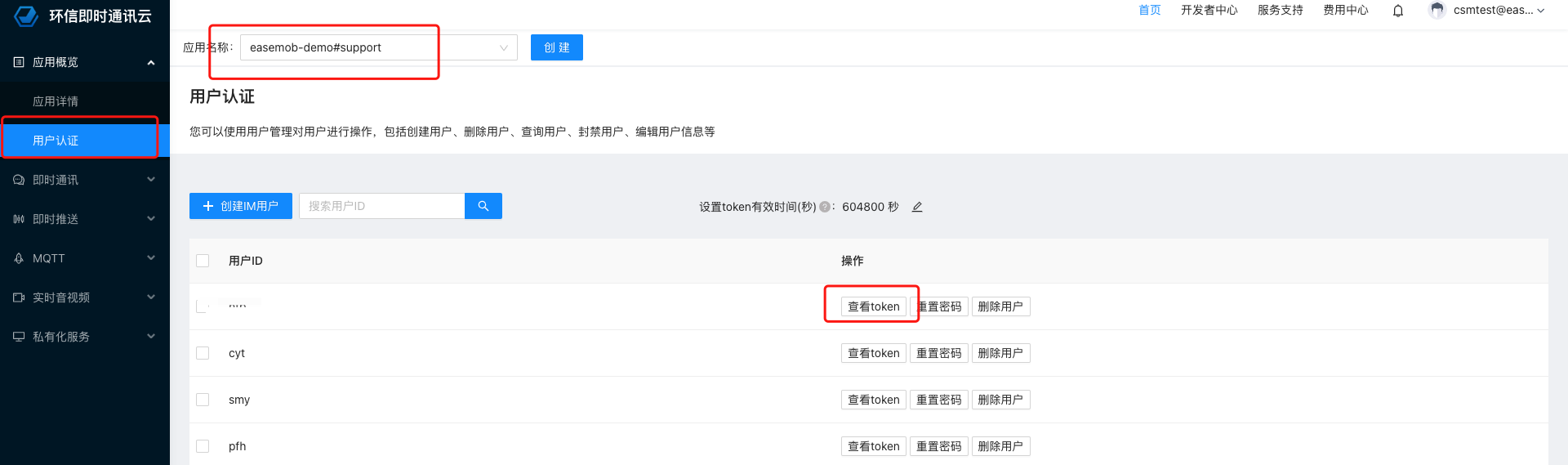Click the 环信即时通讯云 brand title

pos(100,16)
